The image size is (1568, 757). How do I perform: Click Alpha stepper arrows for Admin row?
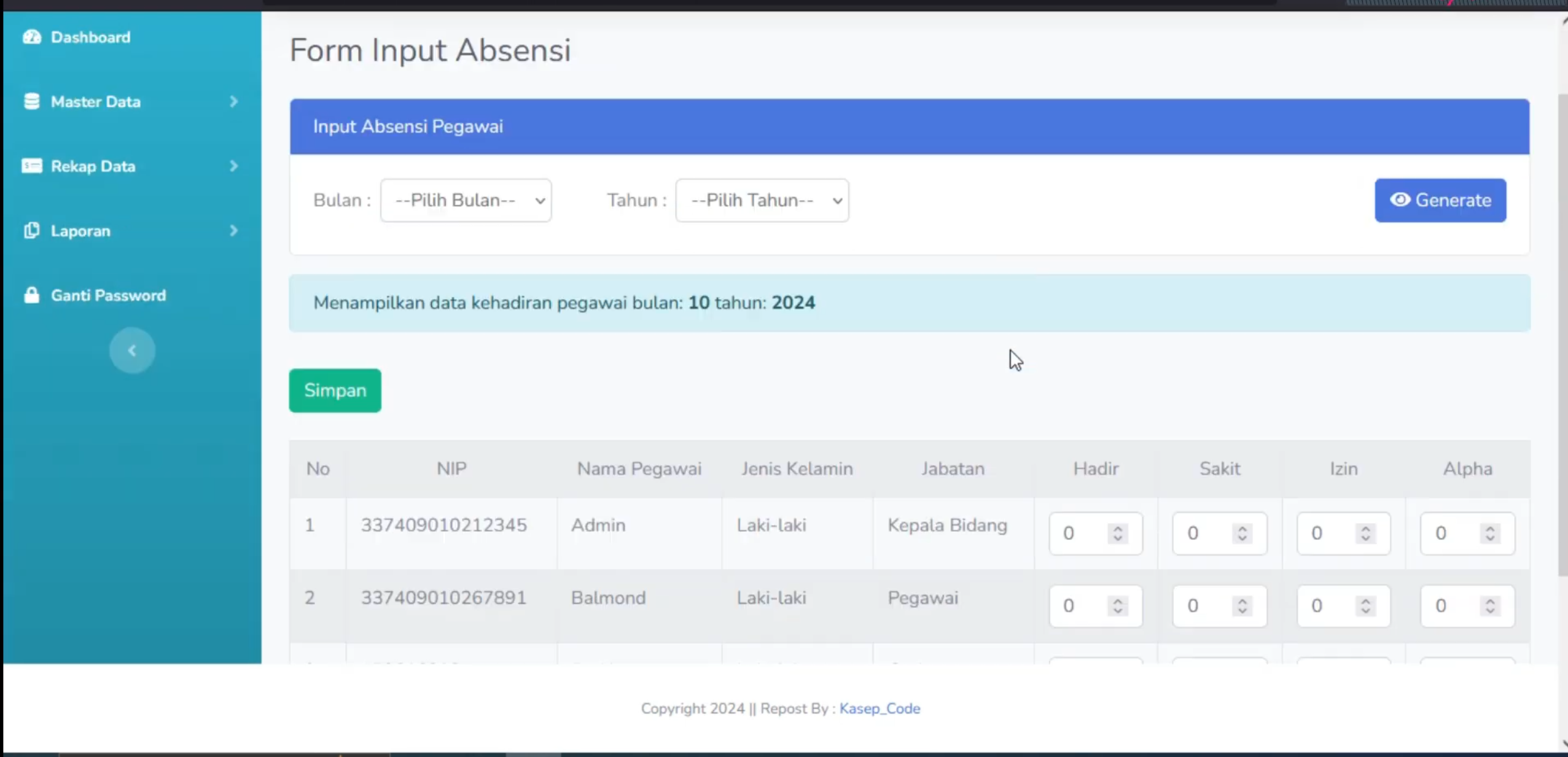coord(1489,533)
